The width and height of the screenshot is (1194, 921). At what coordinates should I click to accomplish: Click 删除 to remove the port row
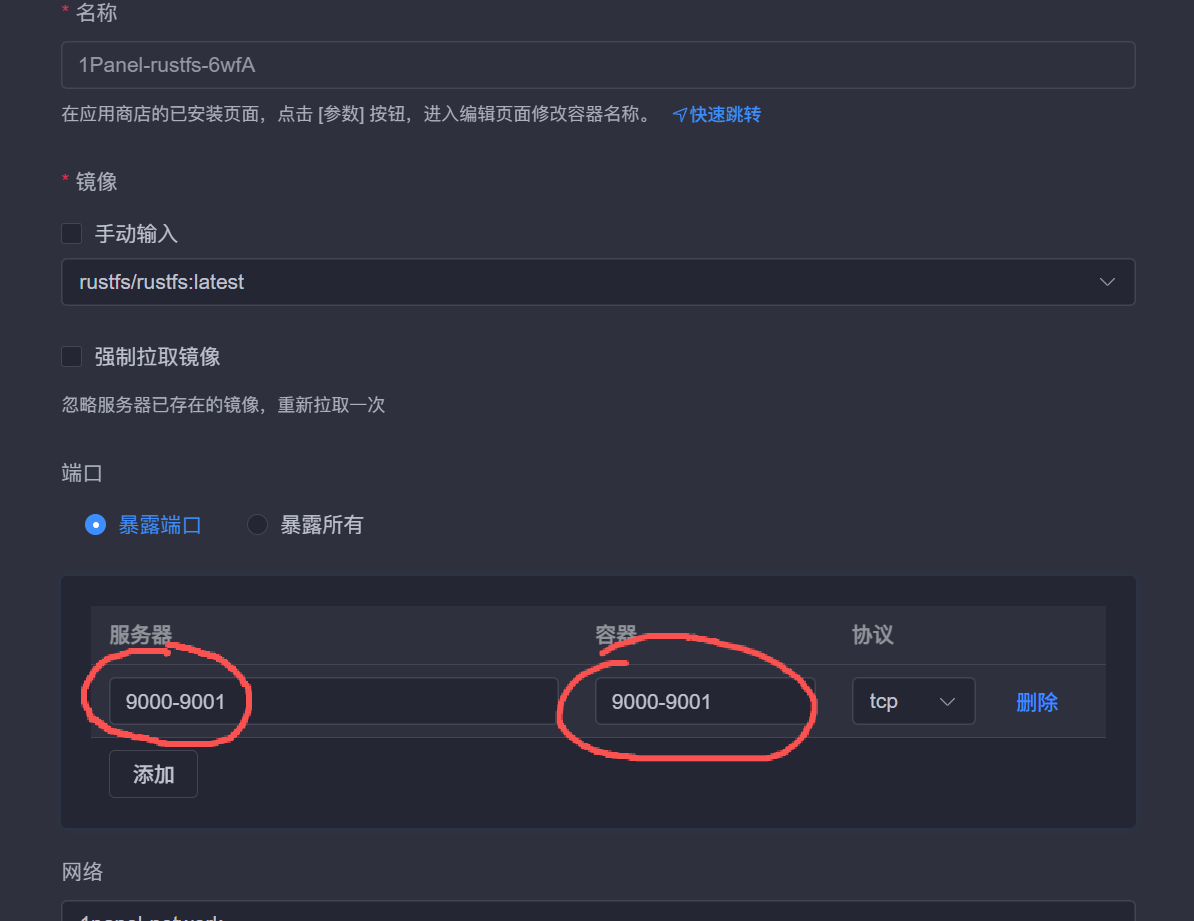tap(1037, 702)
